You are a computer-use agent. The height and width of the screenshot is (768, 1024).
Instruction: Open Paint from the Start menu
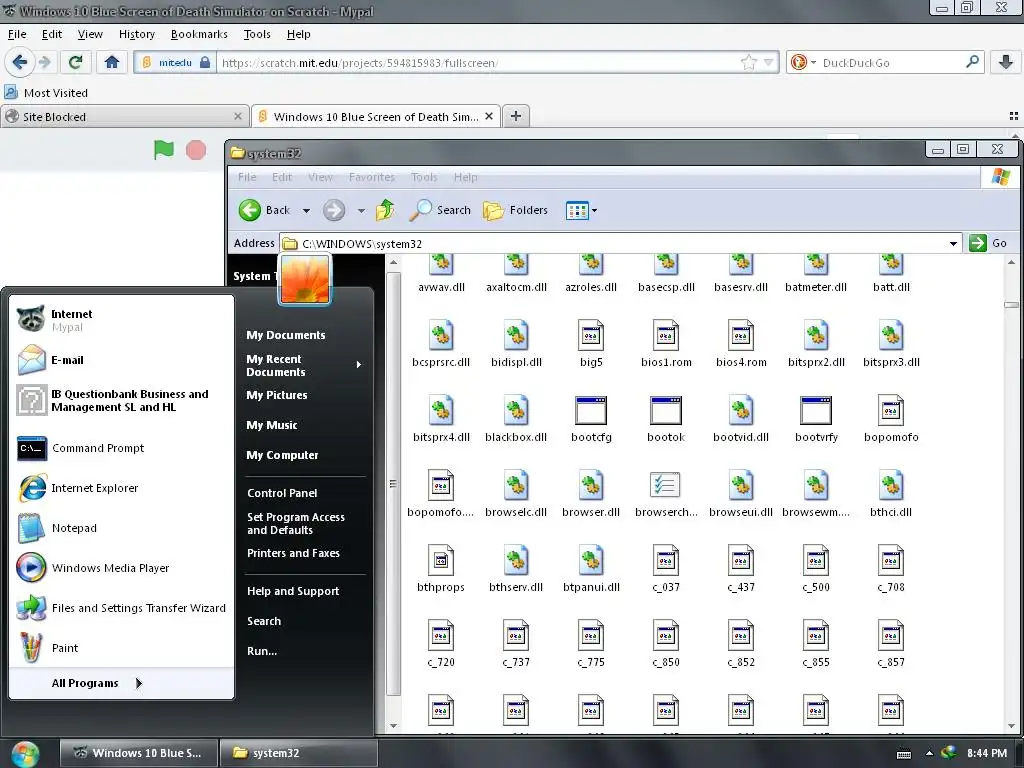pos(121,648)
